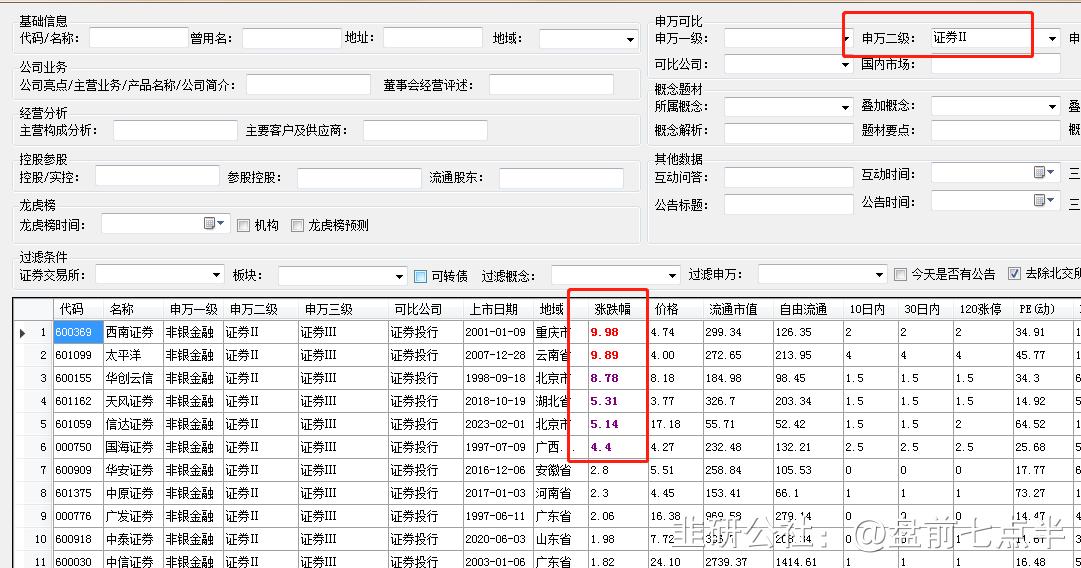Click the 地址 input field

(x=432, y=38)
